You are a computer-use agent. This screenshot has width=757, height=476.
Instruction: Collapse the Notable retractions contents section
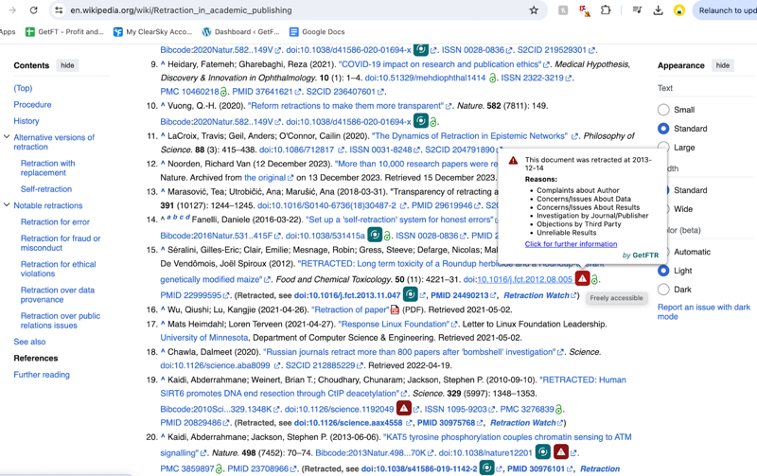[6, 205]
